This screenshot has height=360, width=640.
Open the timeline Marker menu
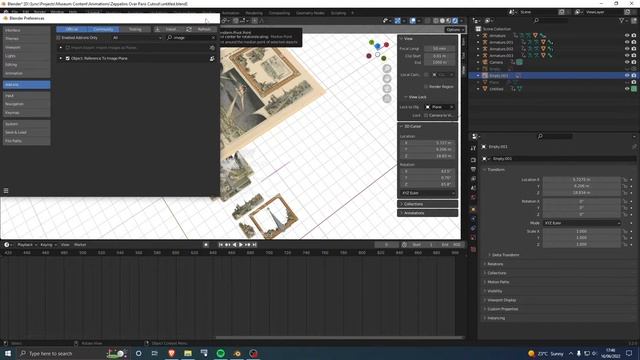tap(80, 244)
